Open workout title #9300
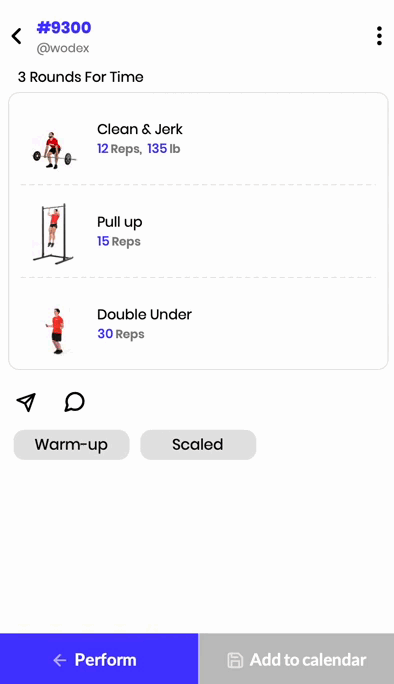This screenshot has width=394, height=684. 64,27
